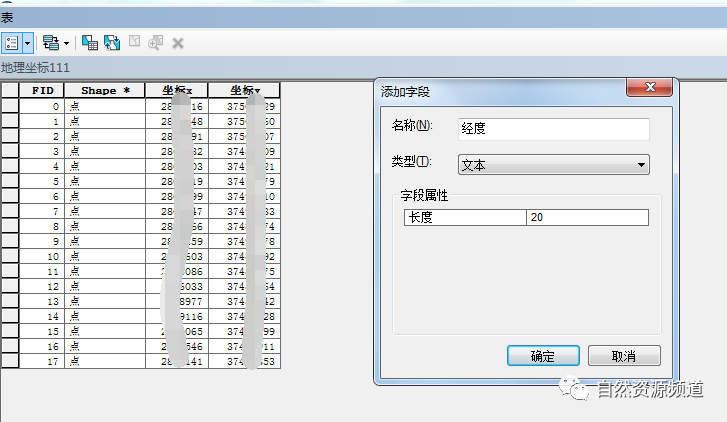The image size is (727, 422).
Task: Click FID cell value 8
Action: 42,226
